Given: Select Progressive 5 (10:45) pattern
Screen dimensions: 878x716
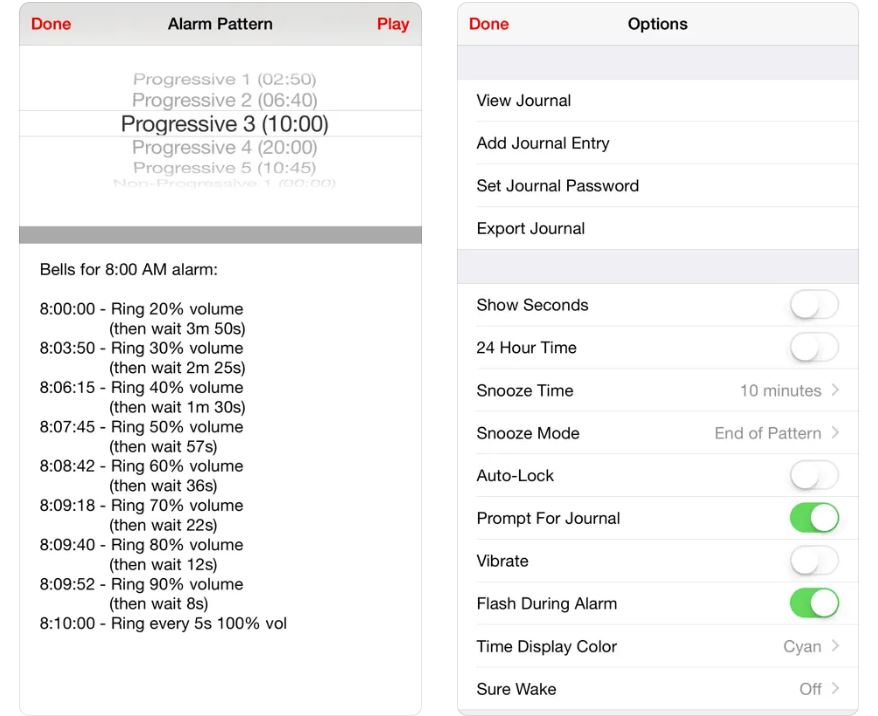Looking at the screenshot, I should pos(224,168).
